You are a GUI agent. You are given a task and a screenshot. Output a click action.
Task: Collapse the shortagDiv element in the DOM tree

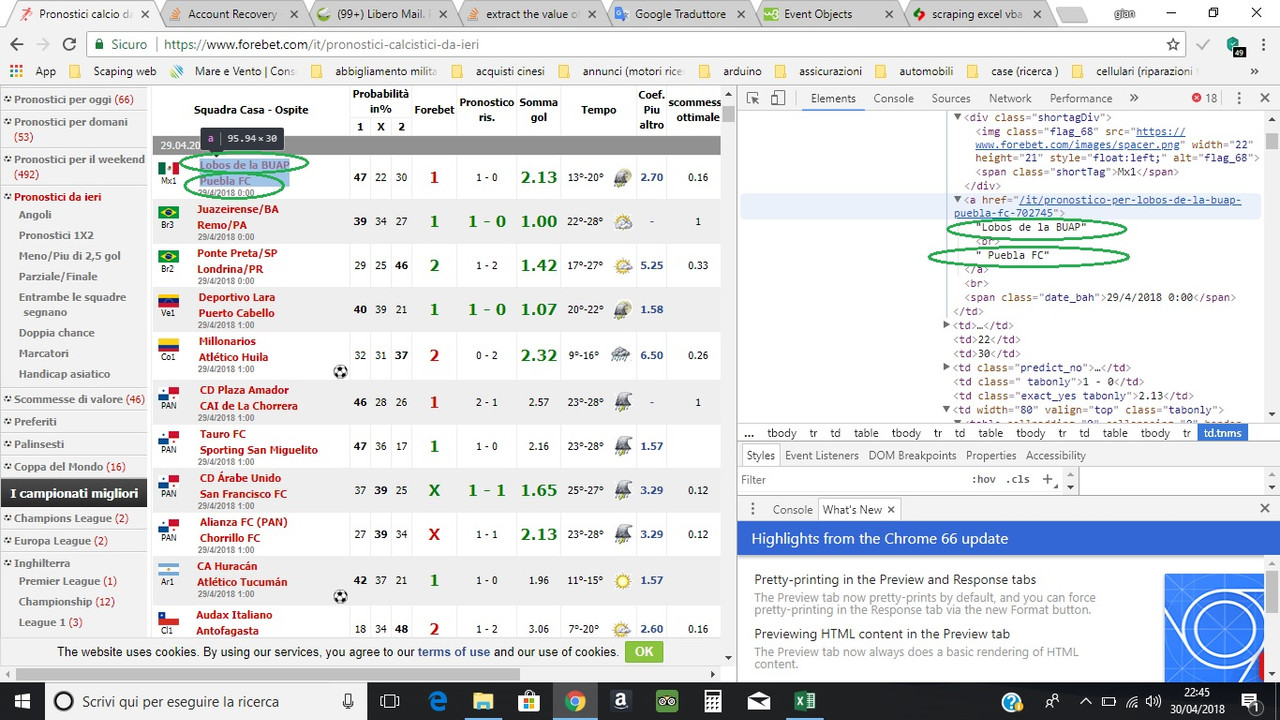(957, 117)
